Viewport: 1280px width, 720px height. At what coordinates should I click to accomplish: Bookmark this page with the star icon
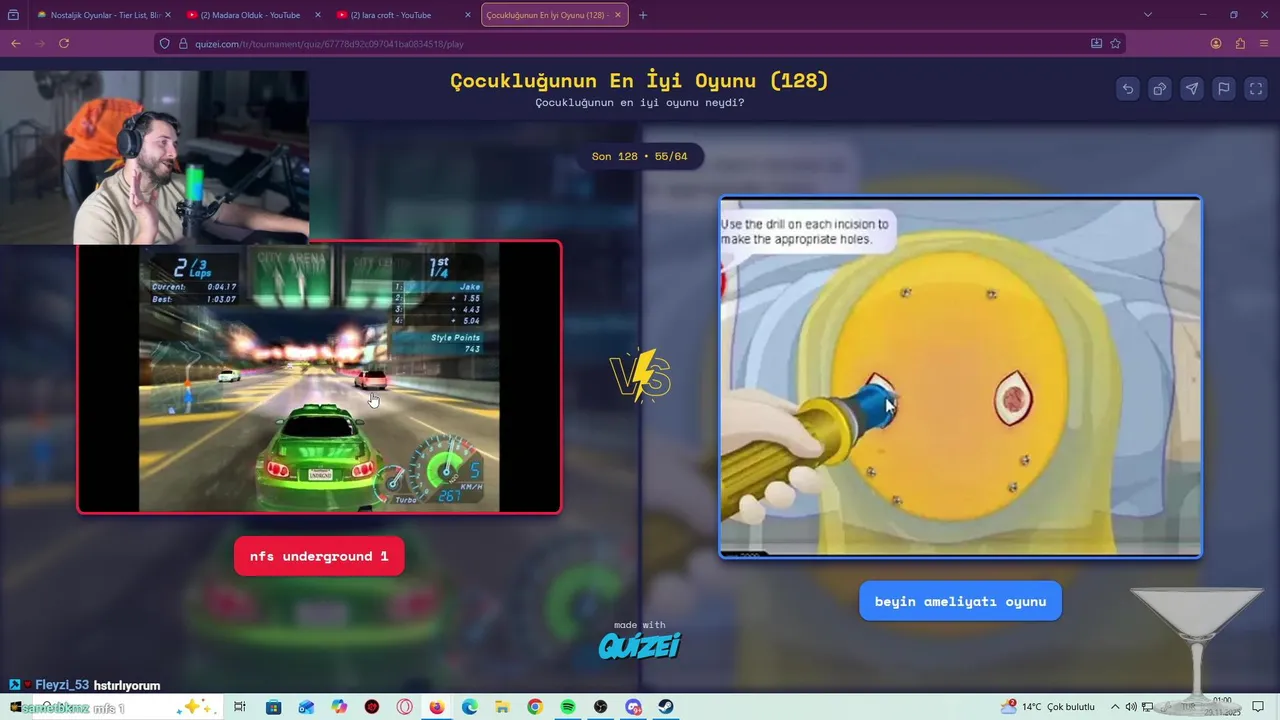pos(1115,43)
